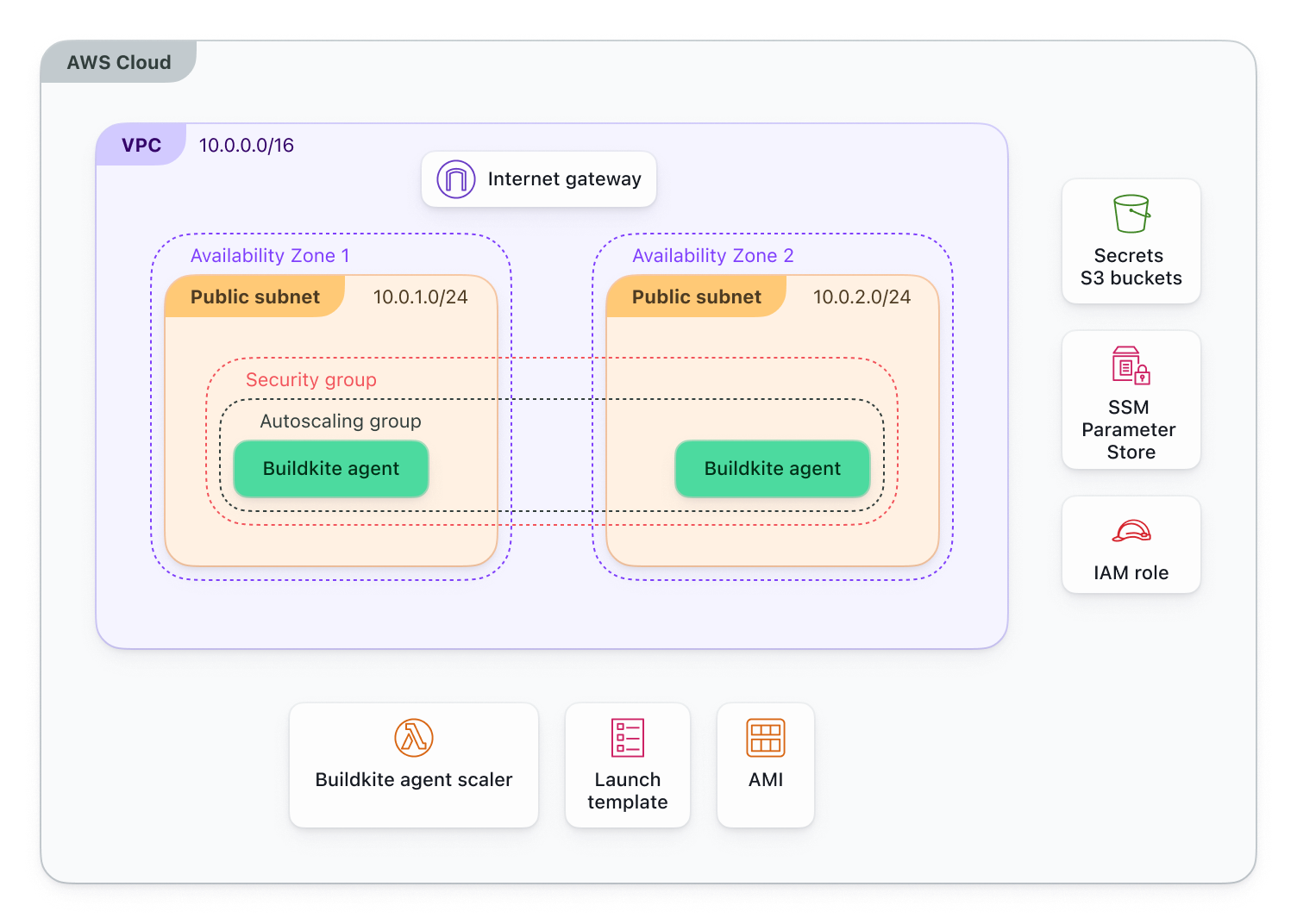Viewport: 1297px width, 924px height.
Task: Click the 10.0.0.0/16 VPC CIDR text
Action: click(246, 145)
